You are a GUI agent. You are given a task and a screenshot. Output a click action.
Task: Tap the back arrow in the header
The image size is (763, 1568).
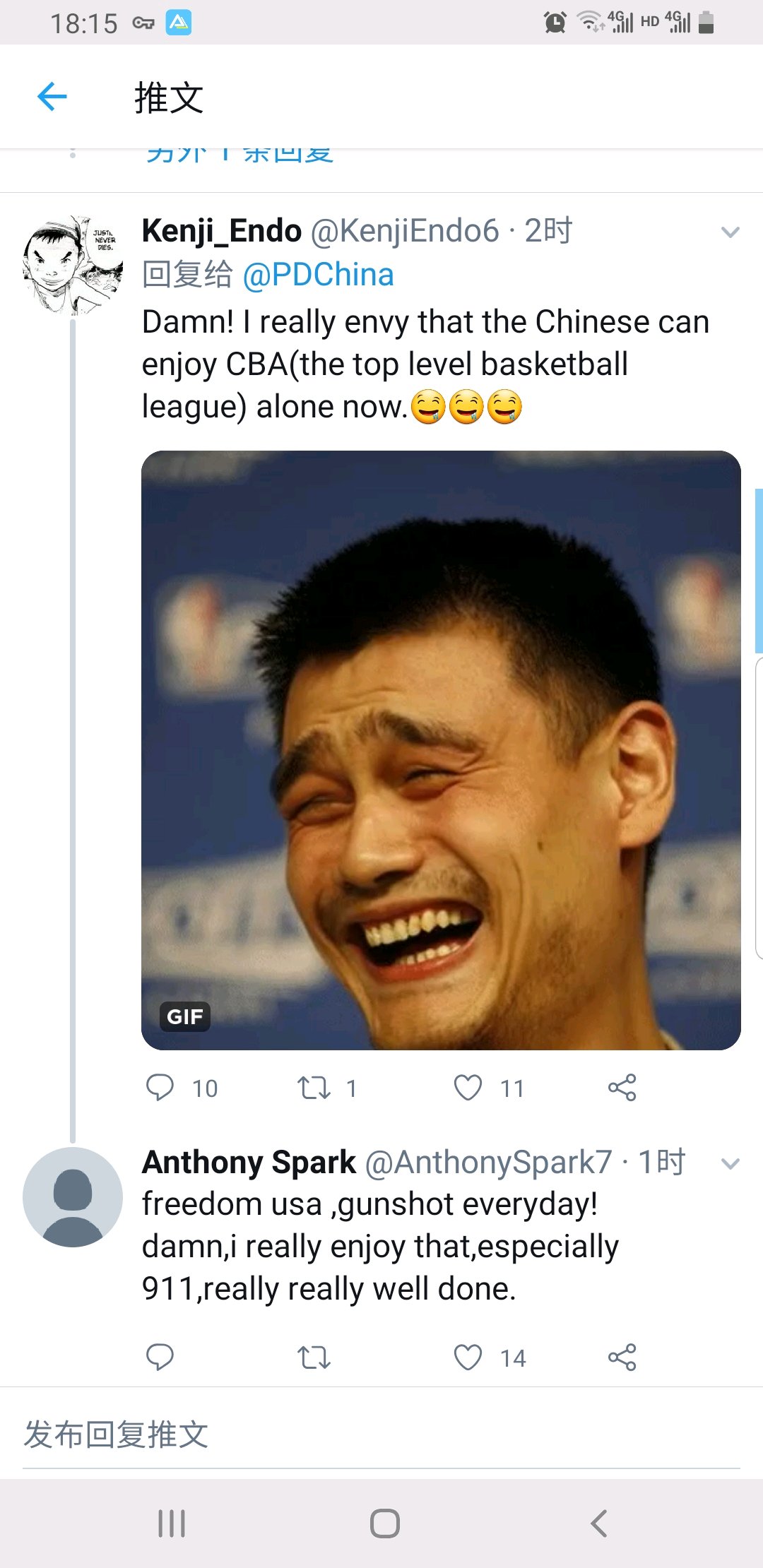[52, 97]
